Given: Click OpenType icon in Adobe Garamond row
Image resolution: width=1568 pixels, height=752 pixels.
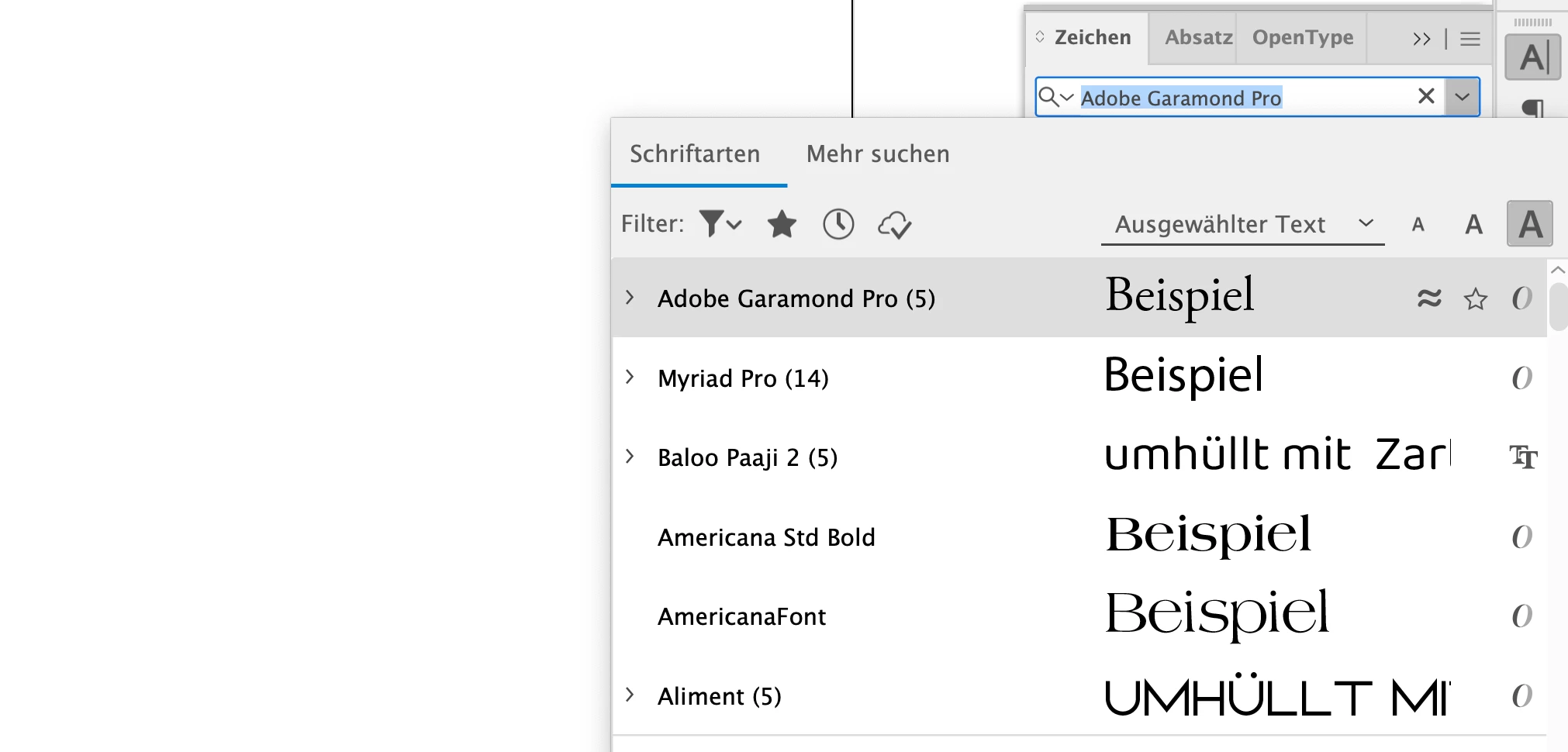Looking at the screenshot, I should point(1522,298).
